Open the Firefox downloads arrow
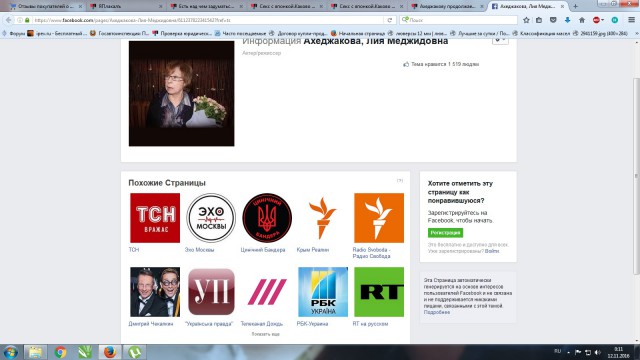 point(567,20)
